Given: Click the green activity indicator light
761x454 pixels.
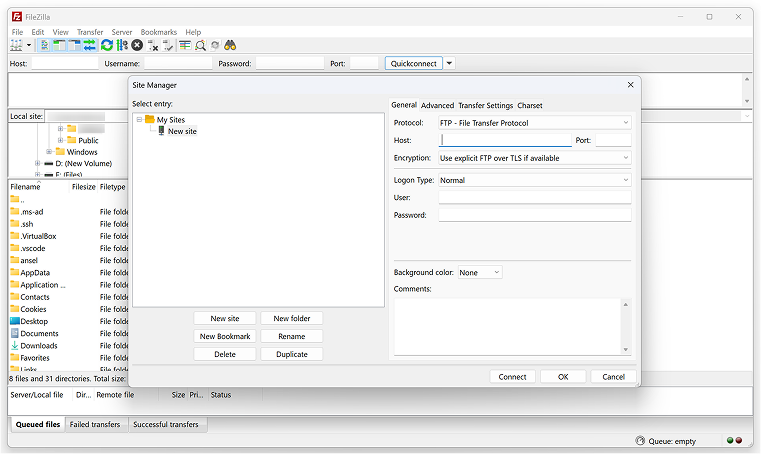Looking at the screenshot, I should pos(730,440).
